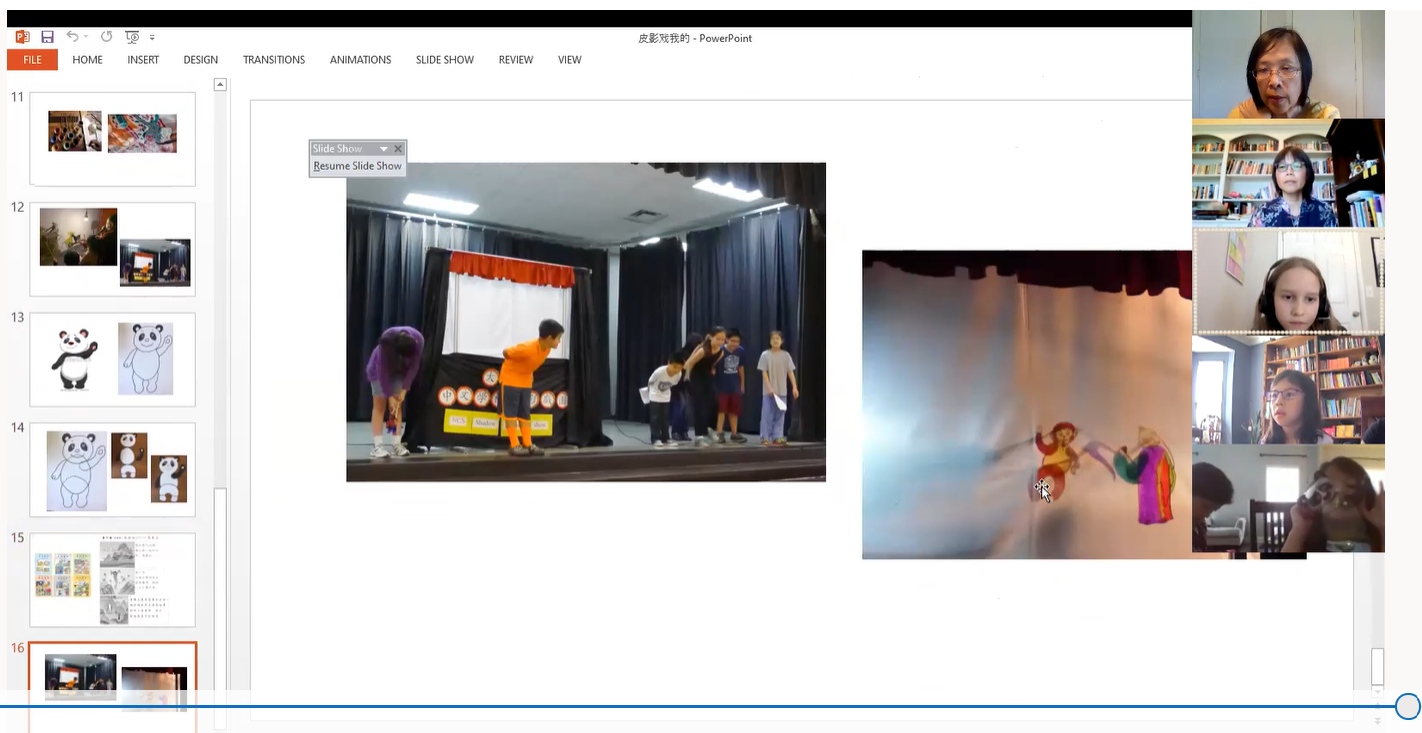Close the Slide Show floating toolbar
This screenshot has width=1422, height=733.
[x=398, y=149]
